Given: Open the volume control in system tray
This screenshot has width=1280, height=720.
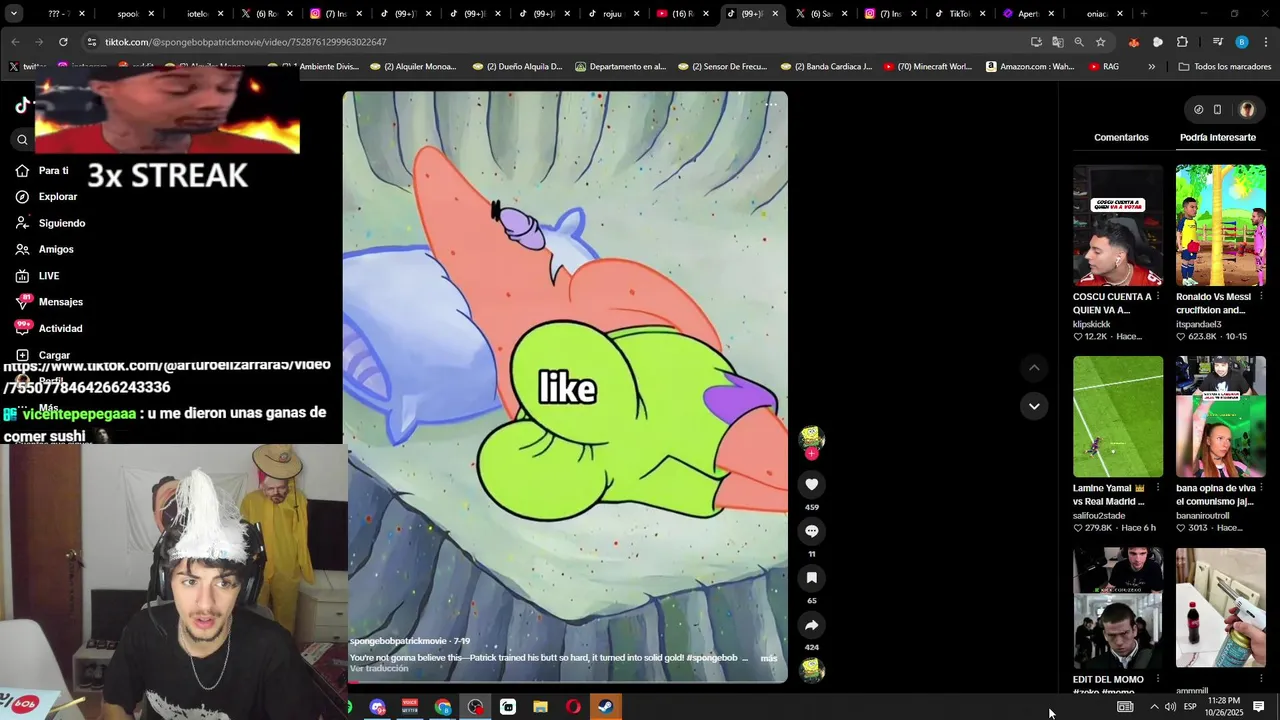Looking at the screenshot, I should (x=1170, y=707).
